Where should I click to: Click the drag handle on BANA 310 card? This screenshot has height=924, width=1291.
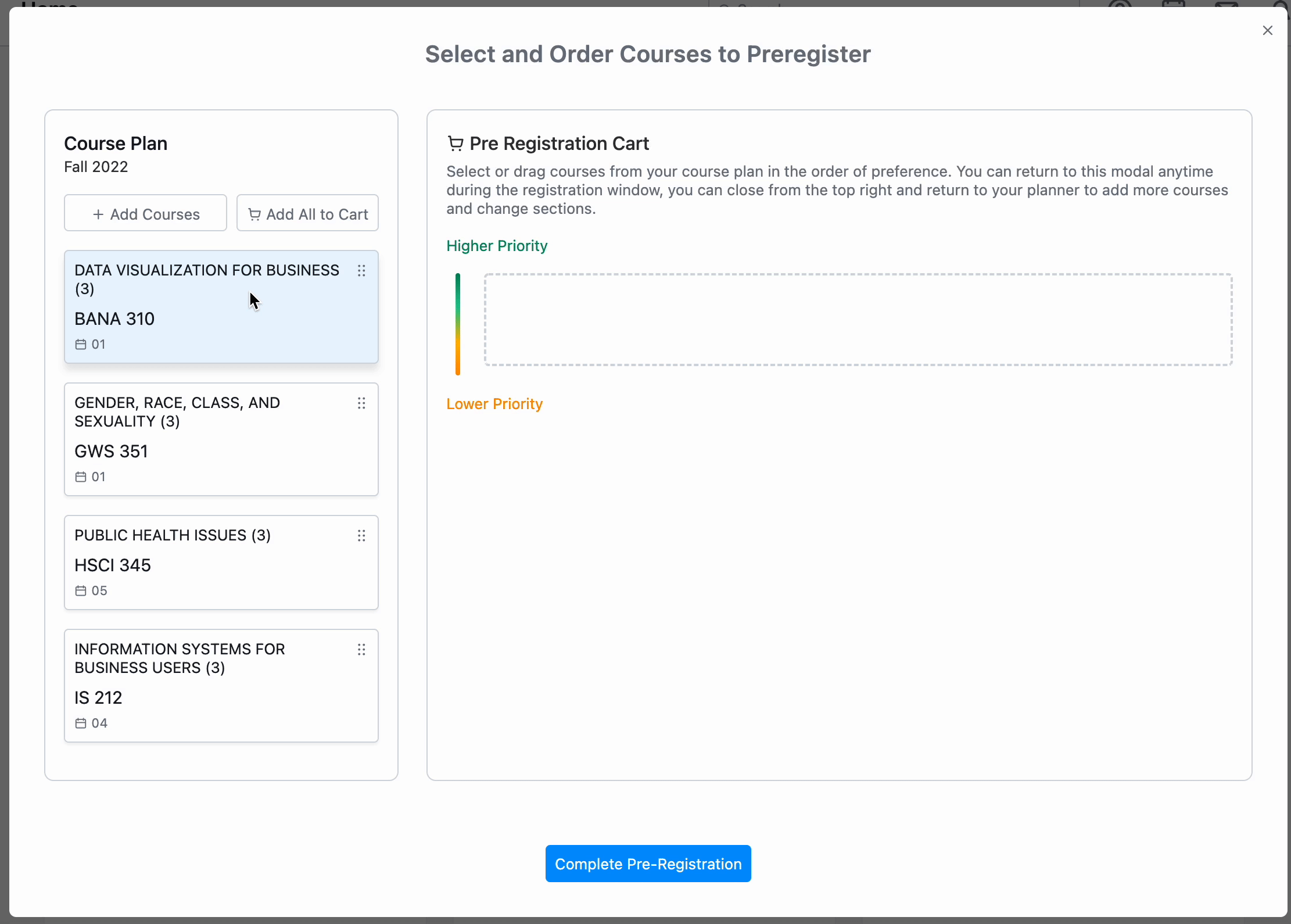click(361, 271)
